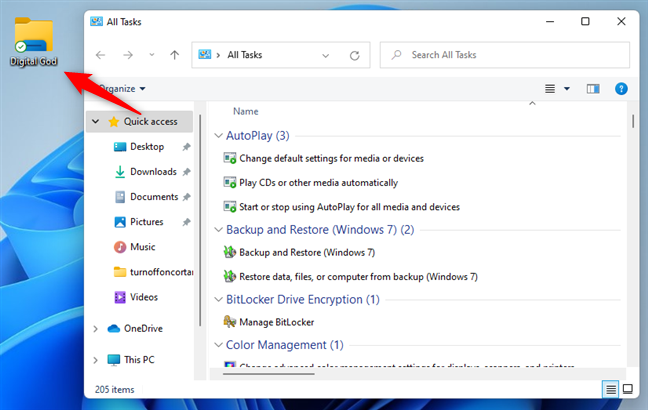Select Videos in the navigation pane
Screen dimensions: 648x410
144,297
